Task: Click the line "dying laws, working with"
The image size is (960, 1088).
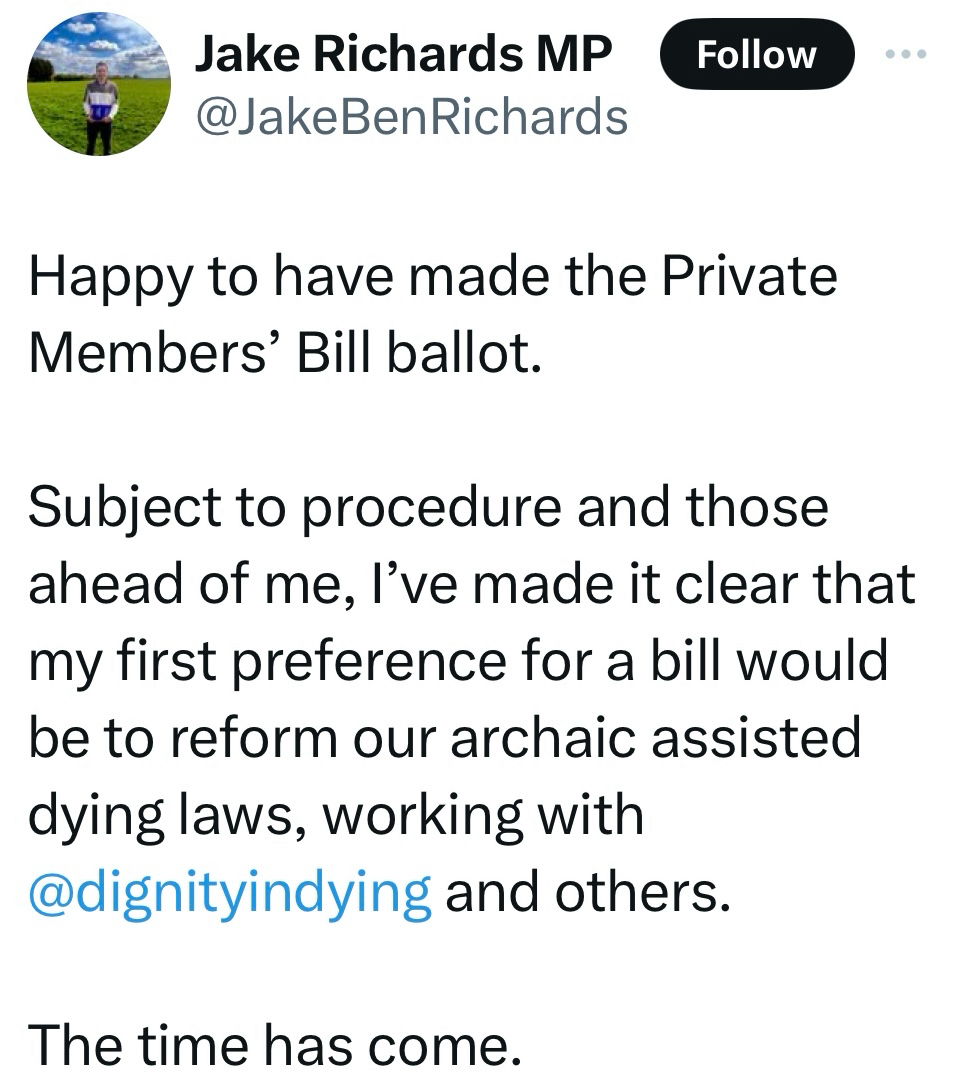Action: tap(335, 814)
